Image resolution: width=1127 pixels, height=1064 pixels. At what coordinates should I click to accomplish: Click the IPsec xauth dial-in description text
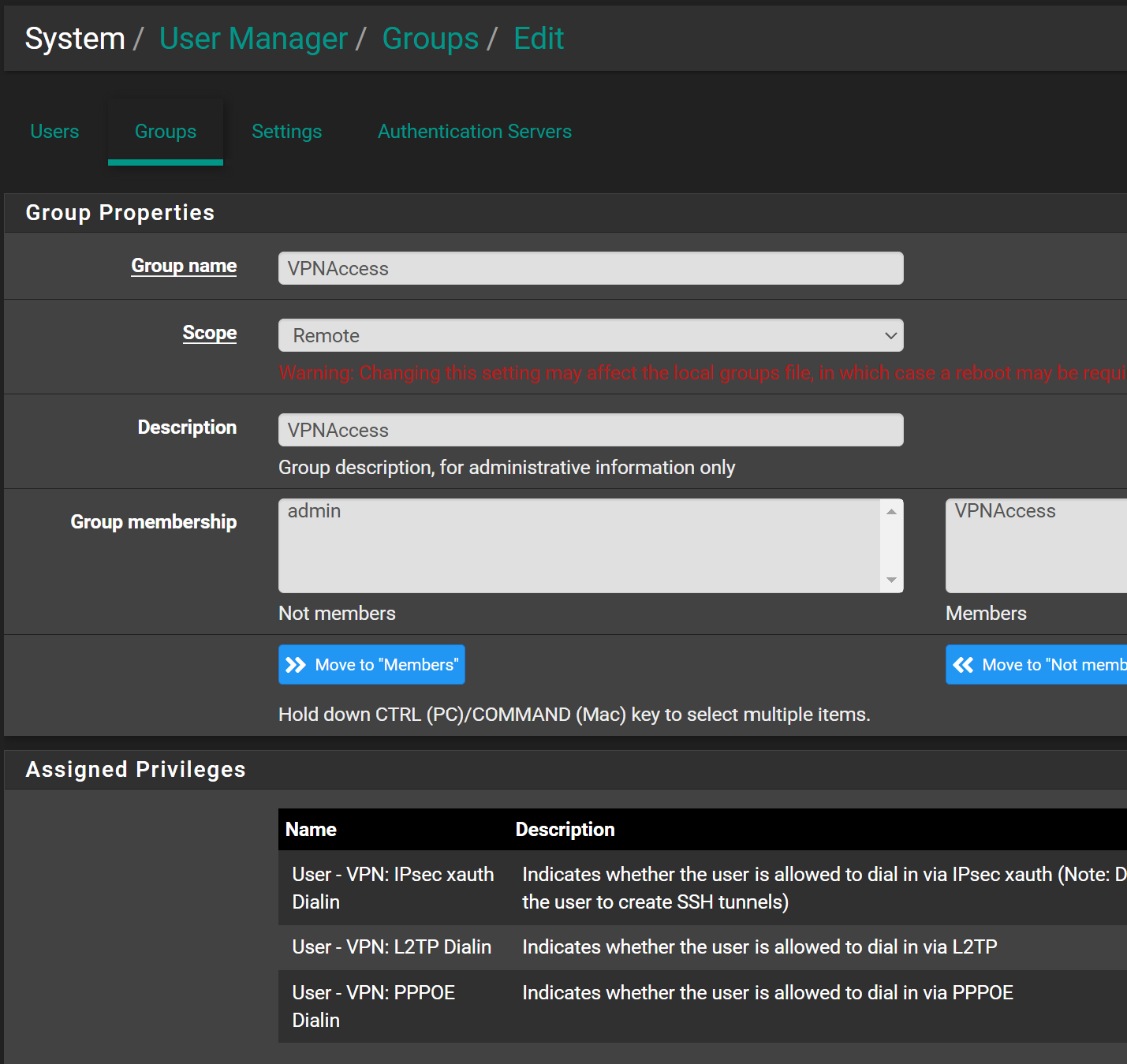pyautogui.click(x=824, y=888)
